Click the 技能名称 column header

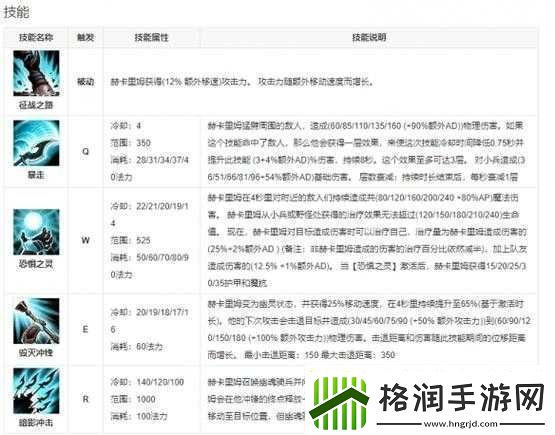point(36,37)
